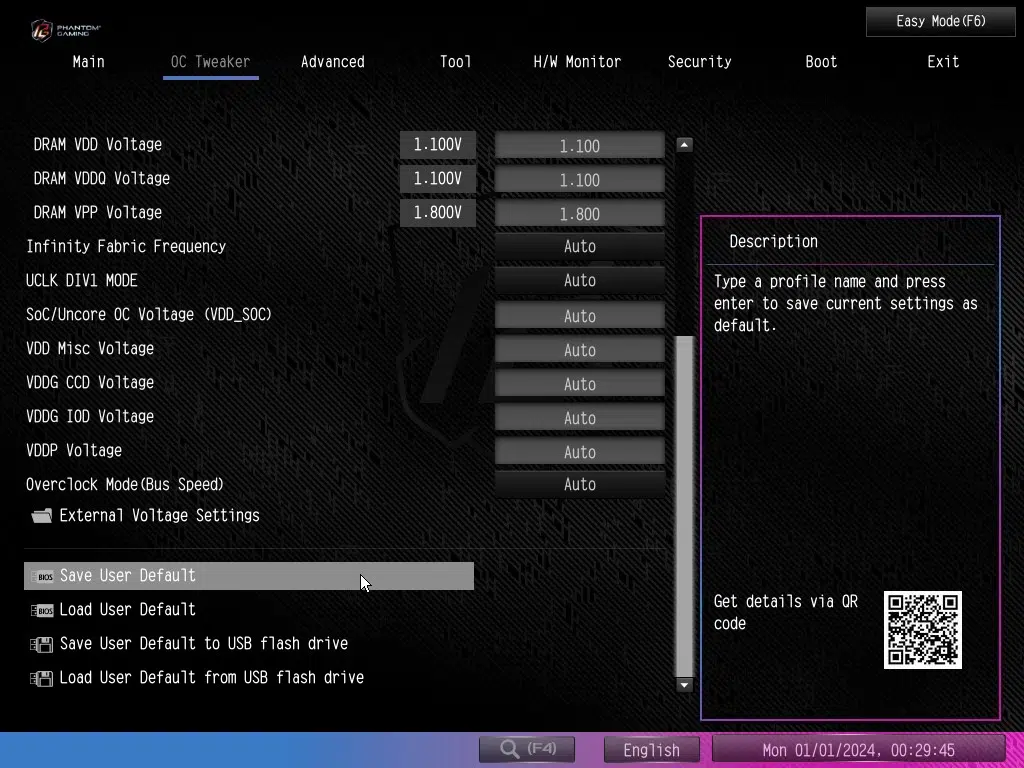Click the settings list scrollbar thumb
The image size is (1024, 768).
click(684, 505)
